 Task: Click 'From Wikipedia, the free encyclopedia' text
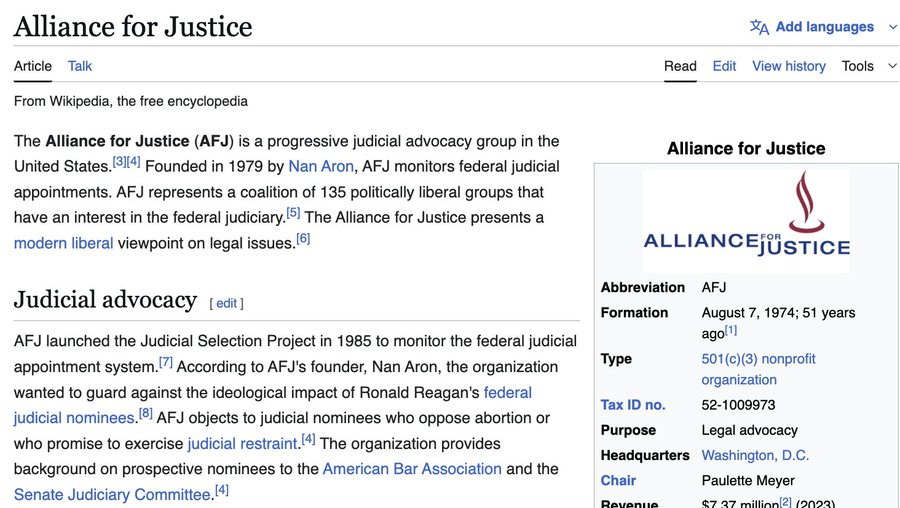pyautogui.click(x=131, y=101)
